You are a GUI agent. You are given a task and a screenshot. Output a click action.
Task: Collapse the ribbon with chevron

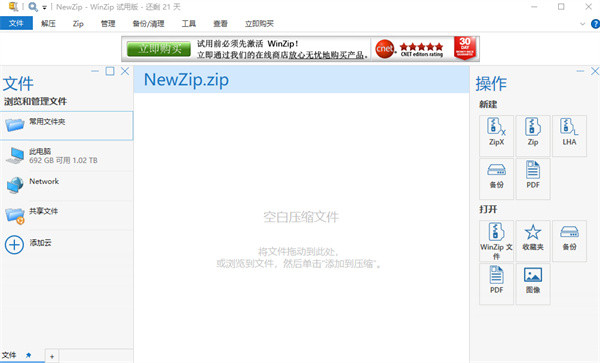point(582,24)
